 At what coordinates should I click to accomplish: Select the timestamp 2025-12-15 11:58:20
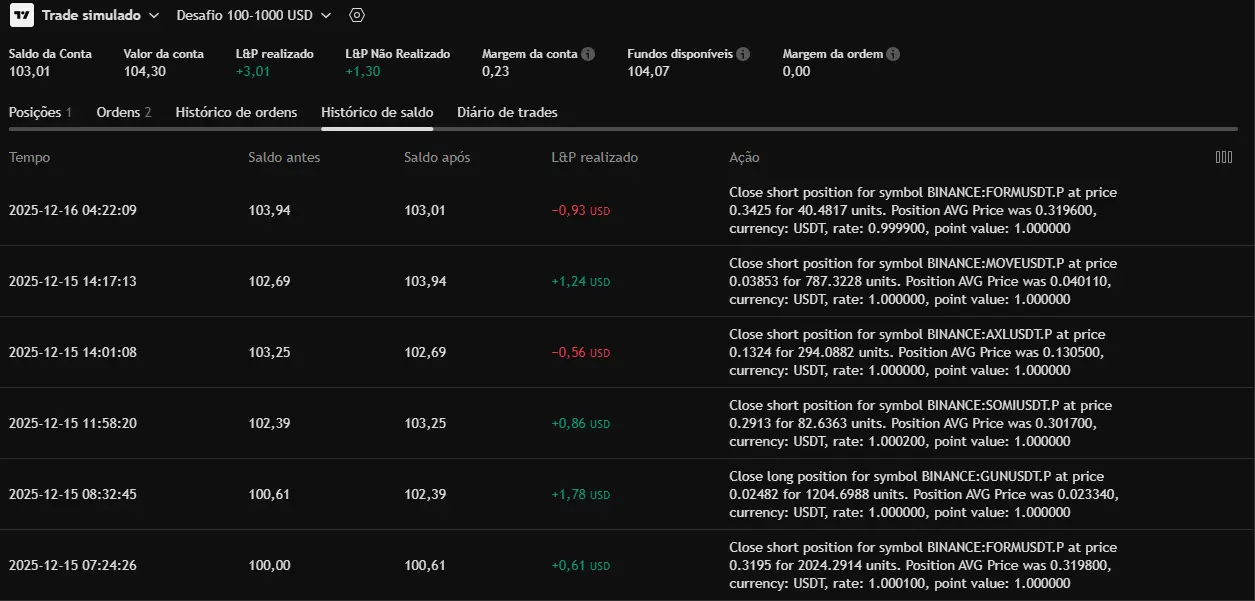pos(72,423)
